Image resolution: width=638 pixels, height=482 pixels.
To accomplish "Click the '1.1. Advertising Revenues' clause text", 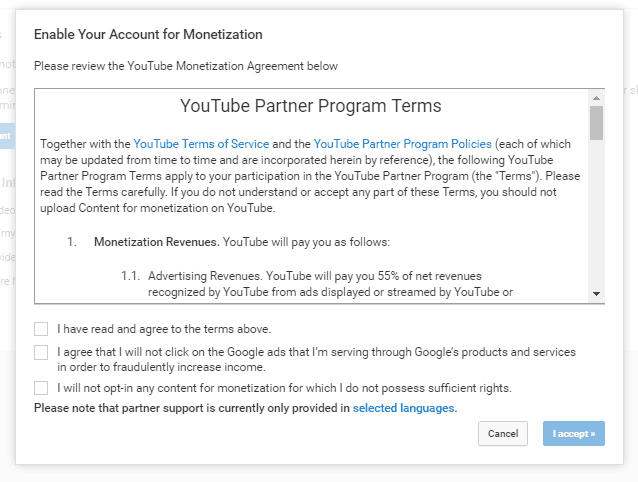I will tap(315, 284).
